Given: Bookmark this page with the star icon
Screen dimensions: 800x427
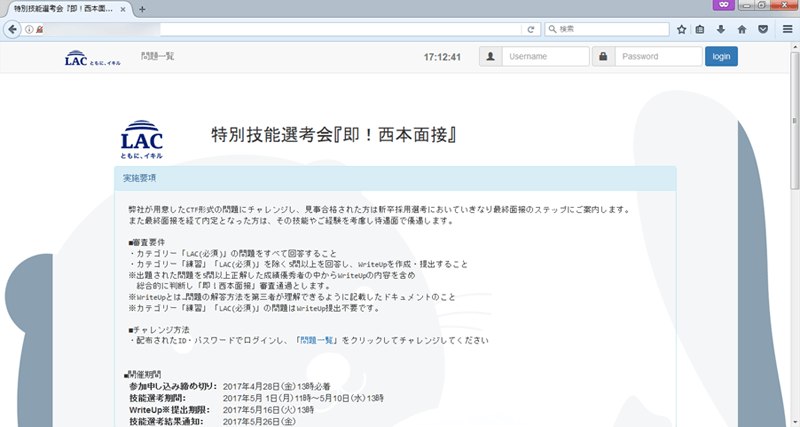Looking at the screenshot, I should pos(681,30).
